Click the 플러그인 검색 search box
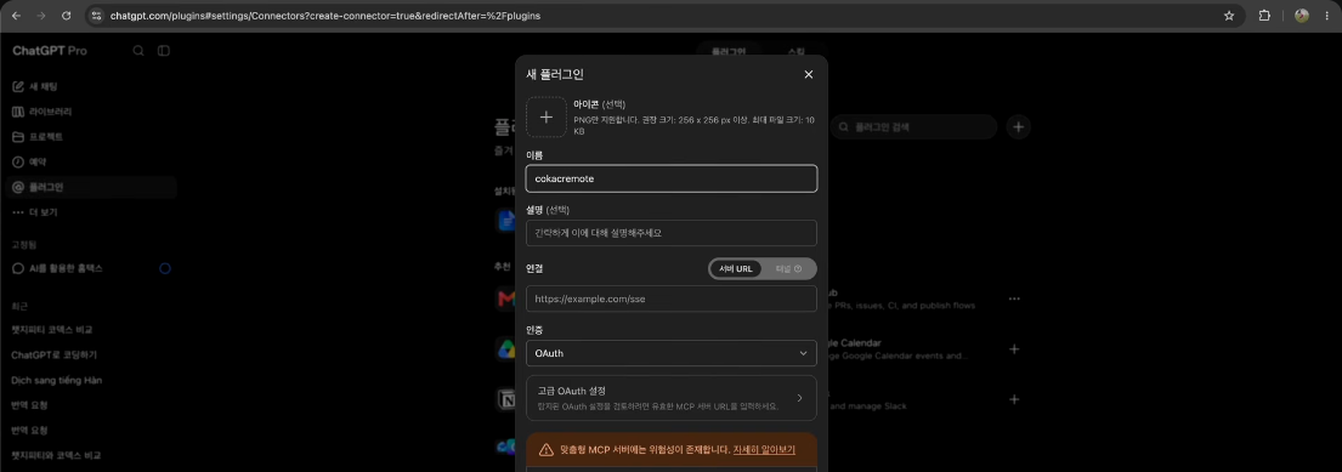This screenshot has width=1342, height=472. pyautogui.click(x=914, y=127)
